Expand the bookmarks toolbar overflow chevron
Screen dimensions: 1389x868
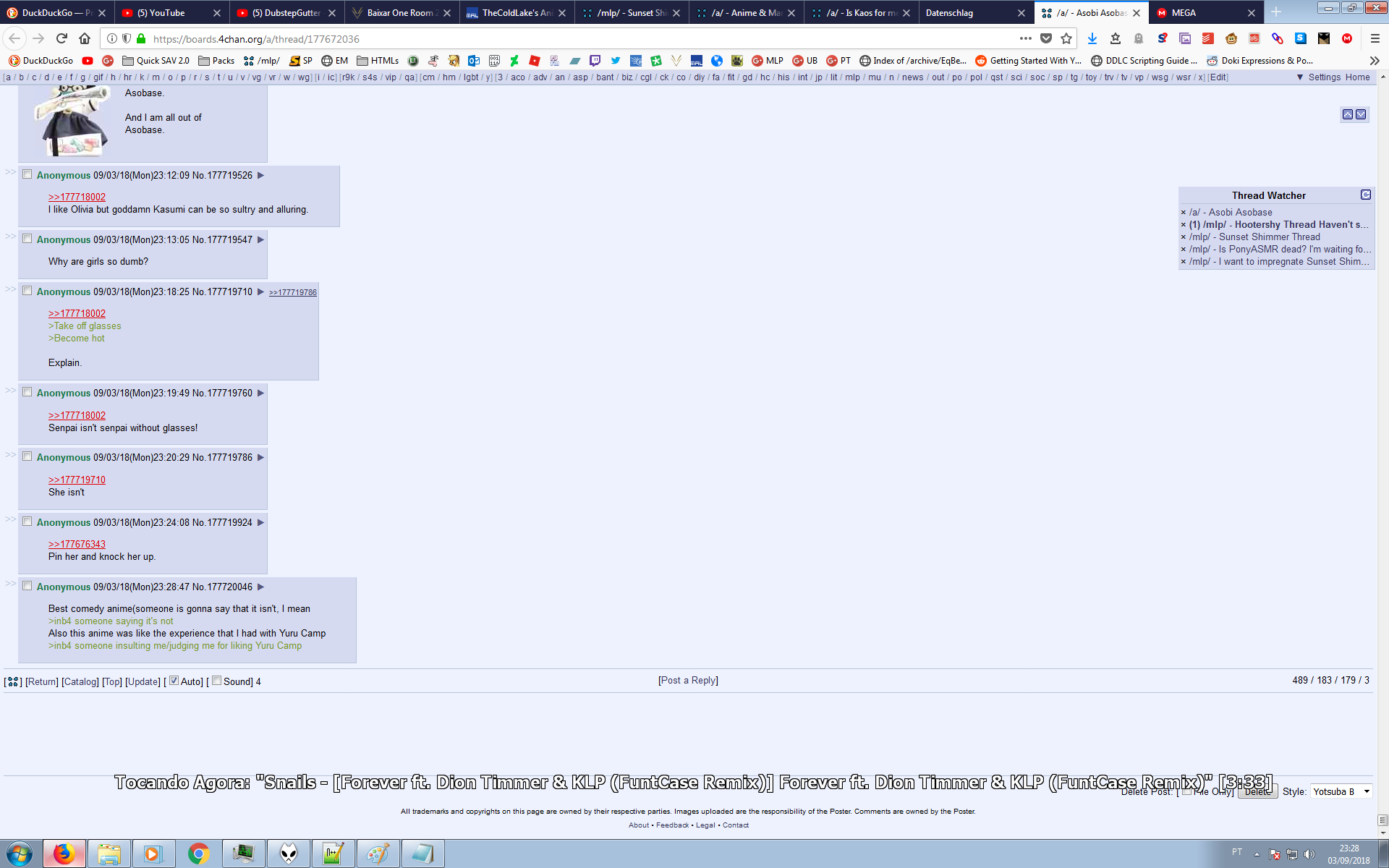pos(1374,61)
